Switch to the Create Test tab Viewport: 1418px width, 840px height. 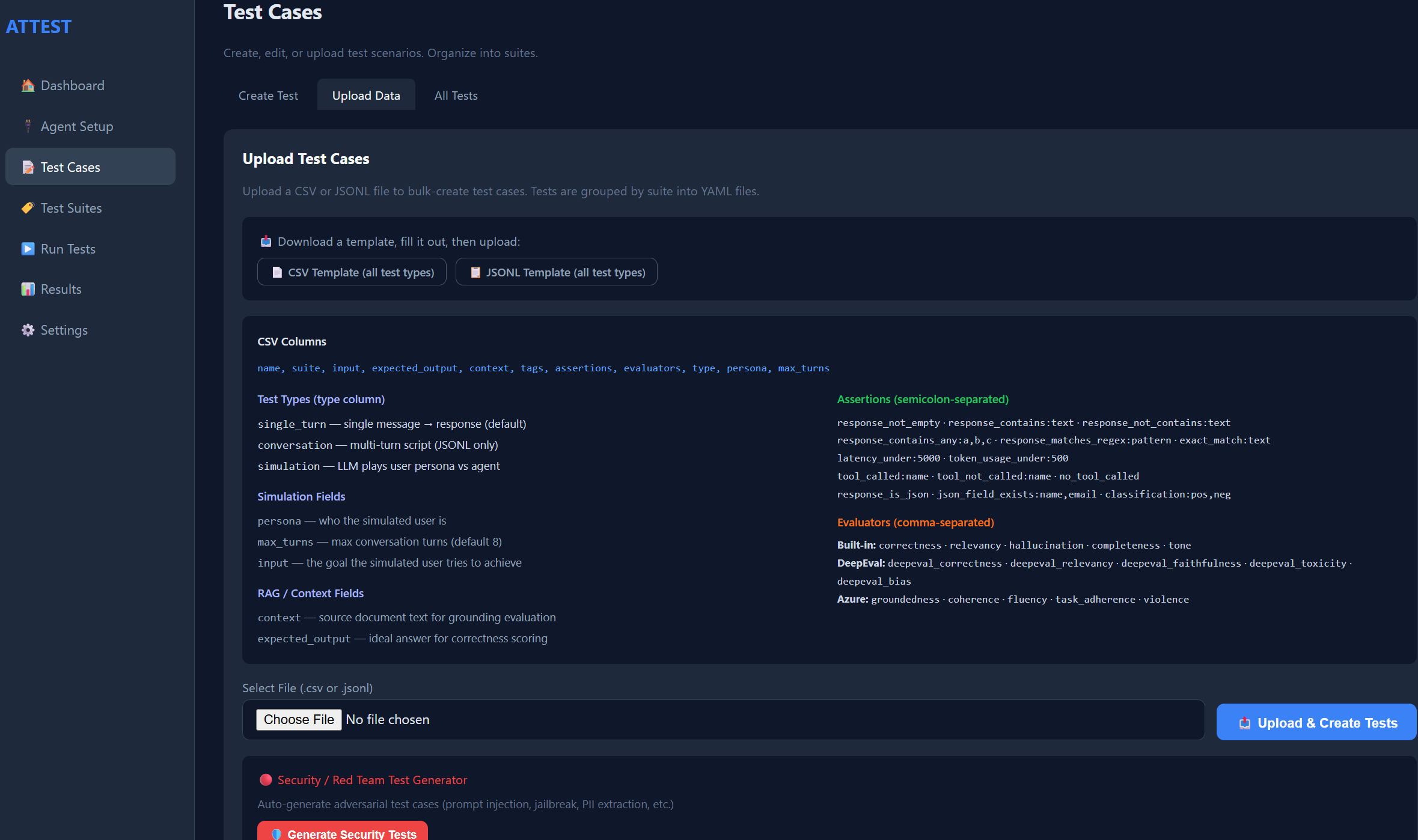point(268,96)
